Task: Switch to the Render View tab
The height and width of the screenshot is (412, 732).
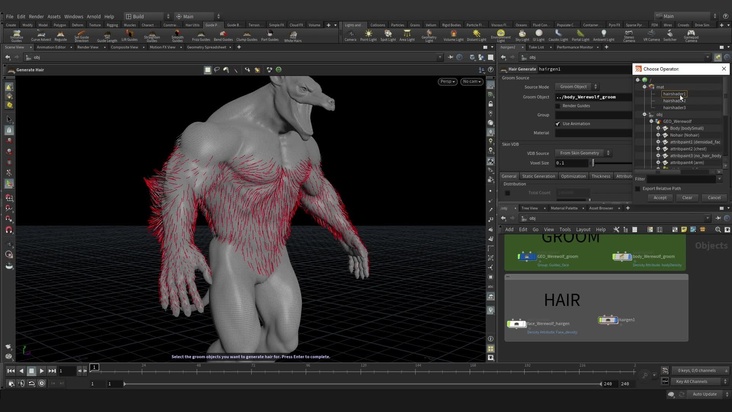Action: click(x=88, y=47)
